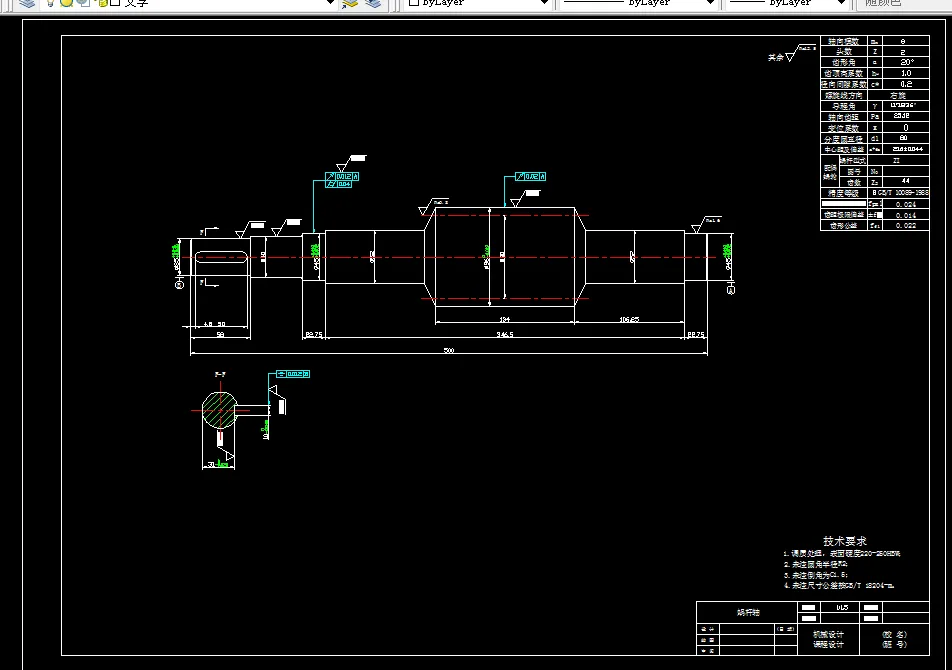Select the 44 teeth count value
952x670 pixels.
point(906,181)
